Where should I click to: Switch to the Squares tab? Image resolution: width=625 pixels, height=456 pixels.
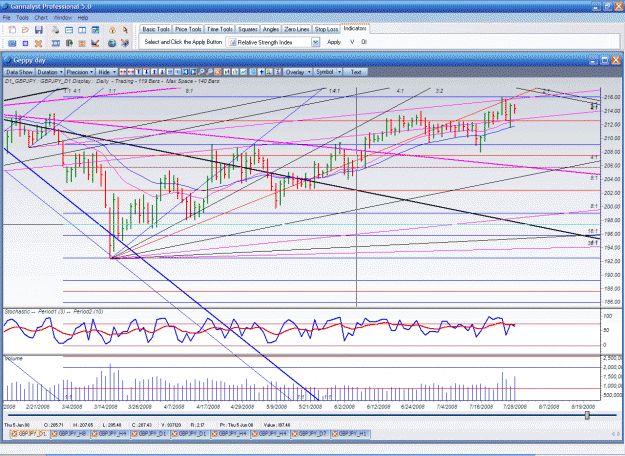click(248, 29)
